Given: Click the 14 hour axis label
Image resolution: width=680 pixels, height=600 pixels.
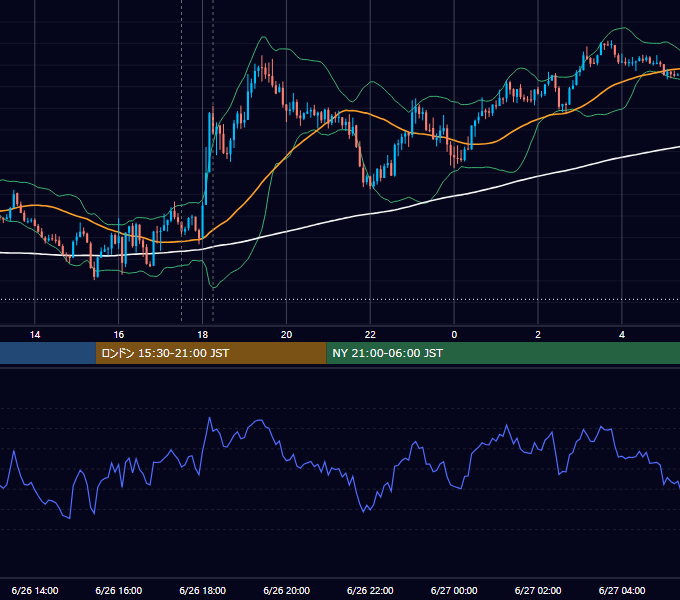Looking at the screenshot, I should (x=35, y=335).
